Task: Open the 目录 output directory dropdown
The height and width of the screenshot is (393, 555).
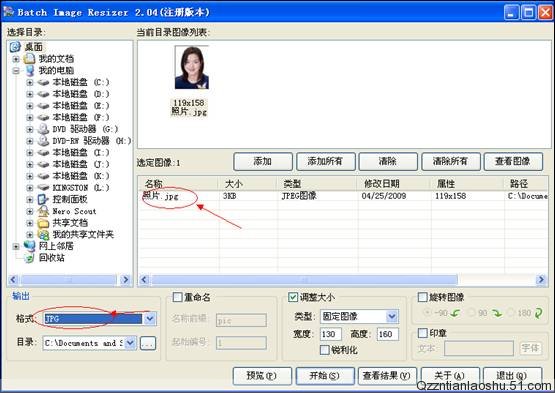Action: click(x=130, y=343)
